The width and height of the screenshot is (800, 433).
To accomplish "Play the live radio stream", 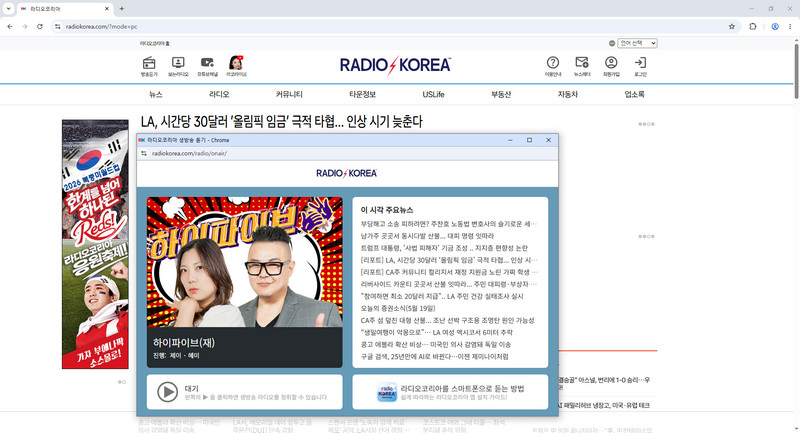I will coord(167,392).
